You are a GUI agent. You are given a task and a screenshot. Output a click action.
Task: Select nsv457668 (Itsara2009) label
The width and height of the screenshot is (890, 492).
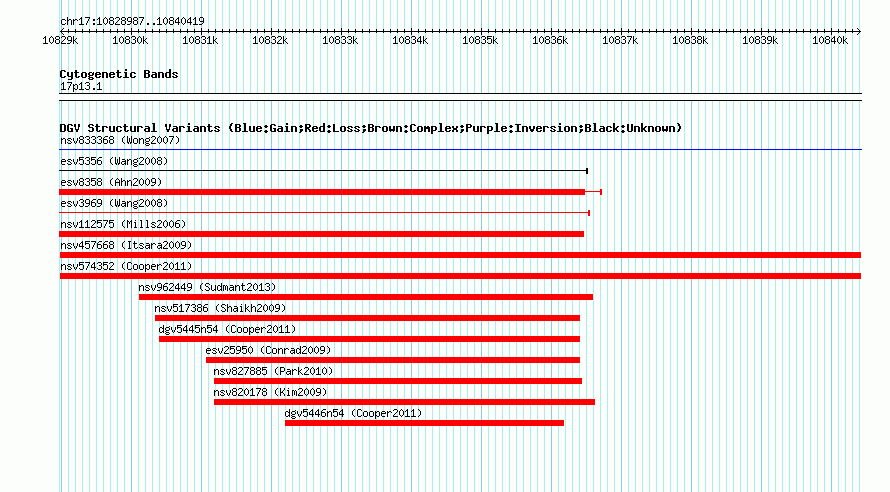[126, 245]
